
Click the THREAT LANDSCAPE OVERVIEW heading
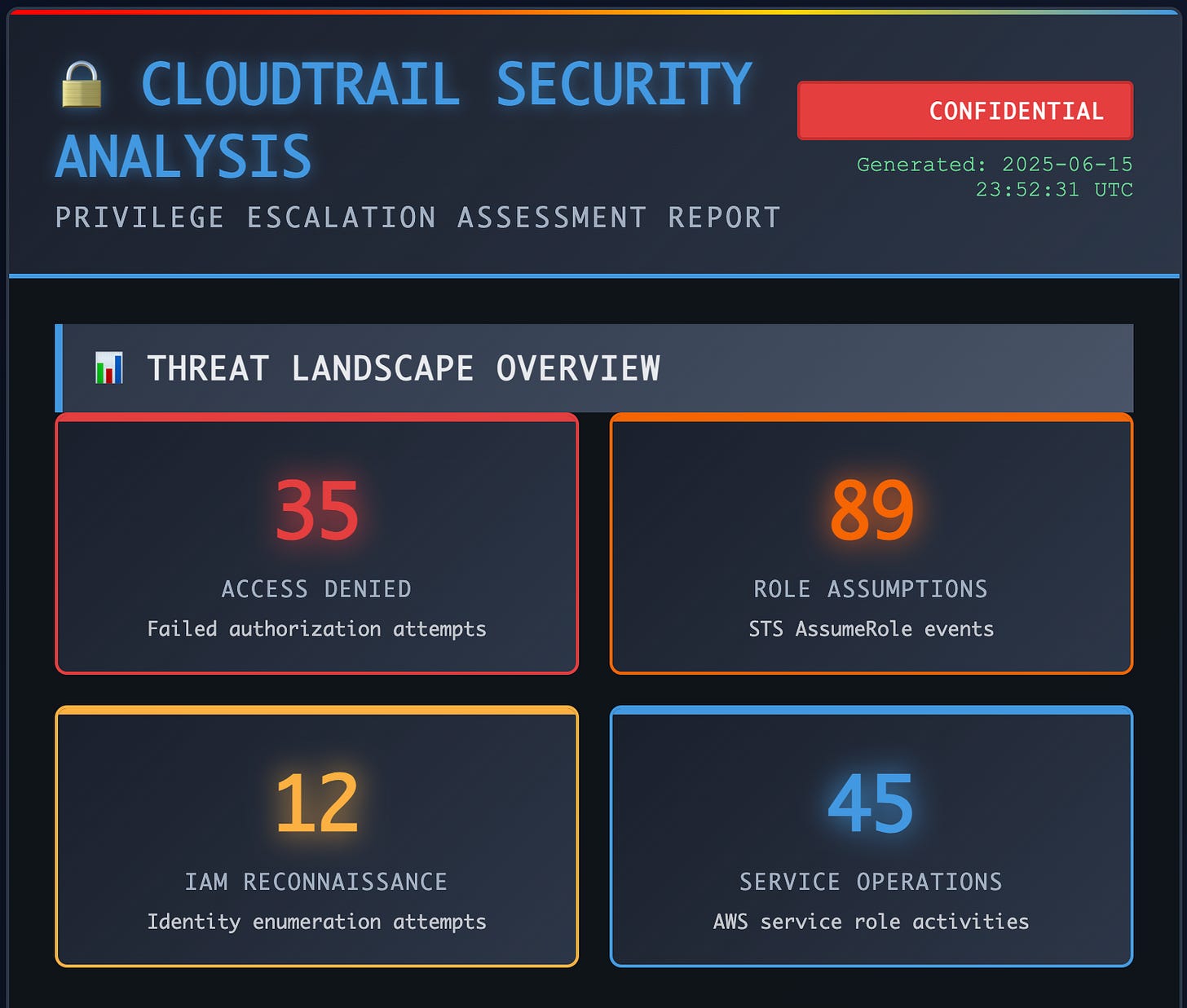404,368
